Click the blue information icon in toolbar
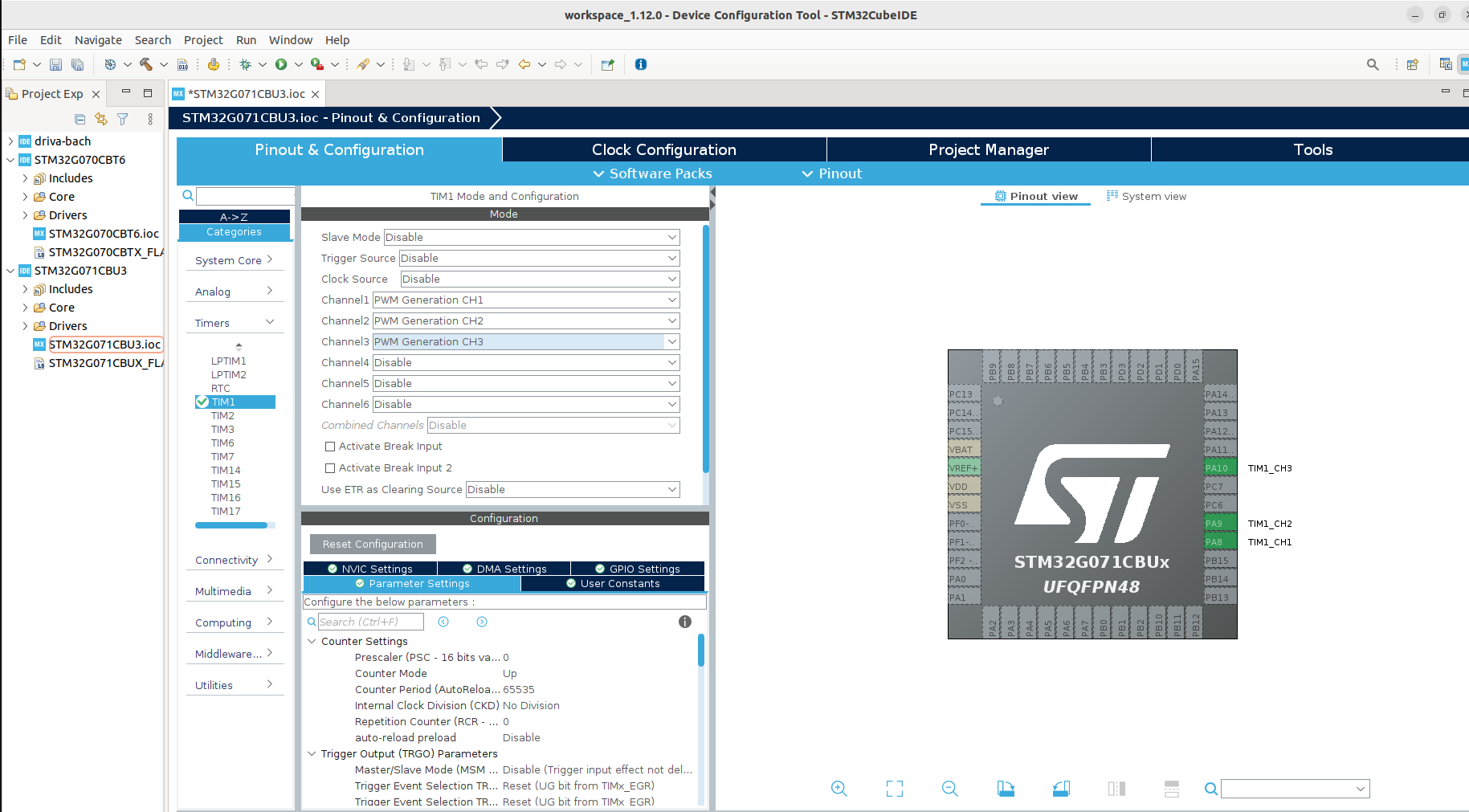 [x=640, y=64]
